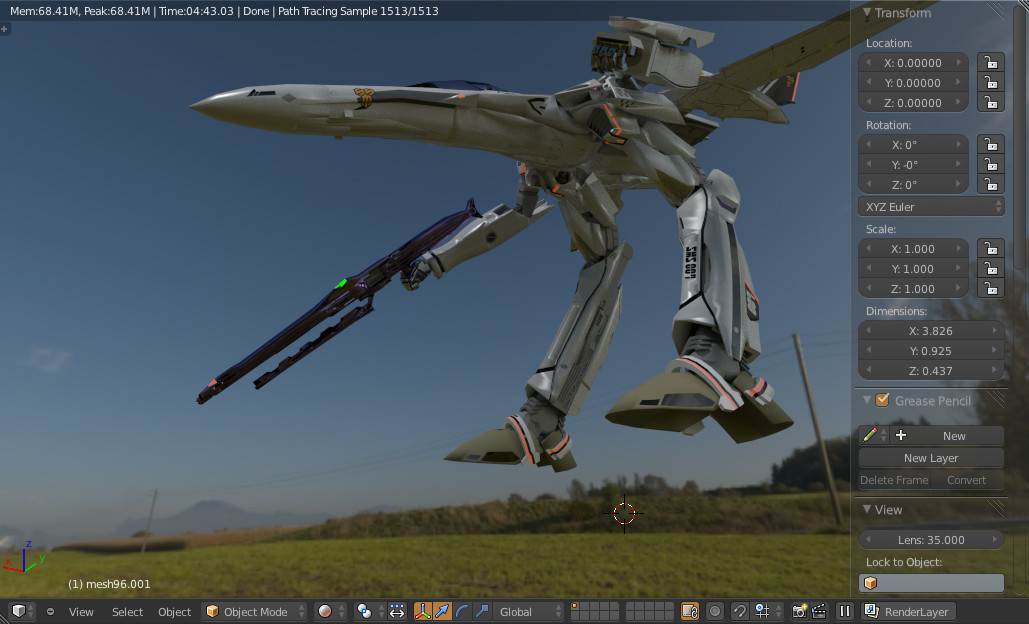Click the Dimensions Z value field
The width and height of the screenshot is (1029, 624).
click(931, 371)
